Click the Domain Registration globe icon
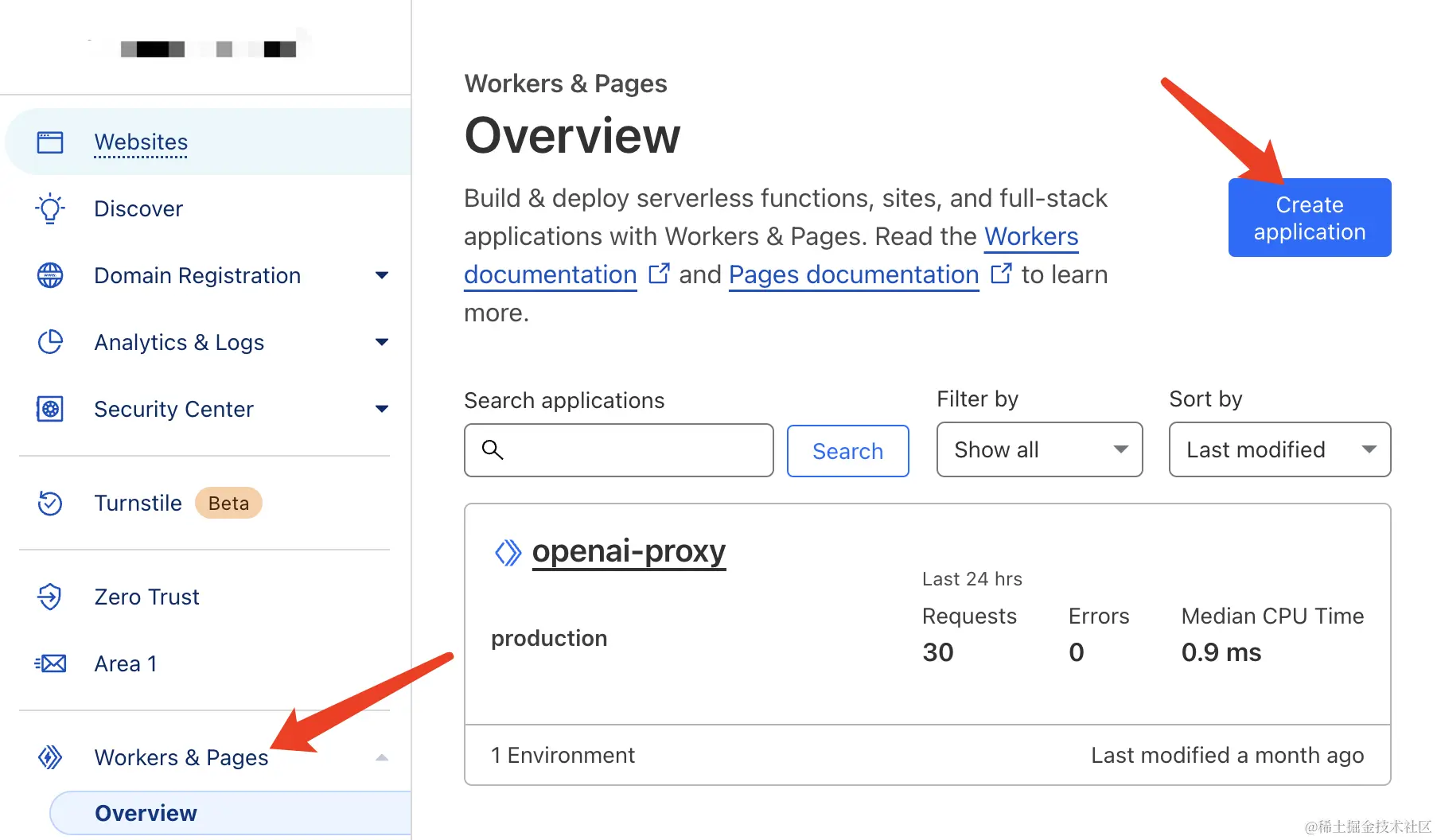 pyautogui.click(x=50, y=275)
